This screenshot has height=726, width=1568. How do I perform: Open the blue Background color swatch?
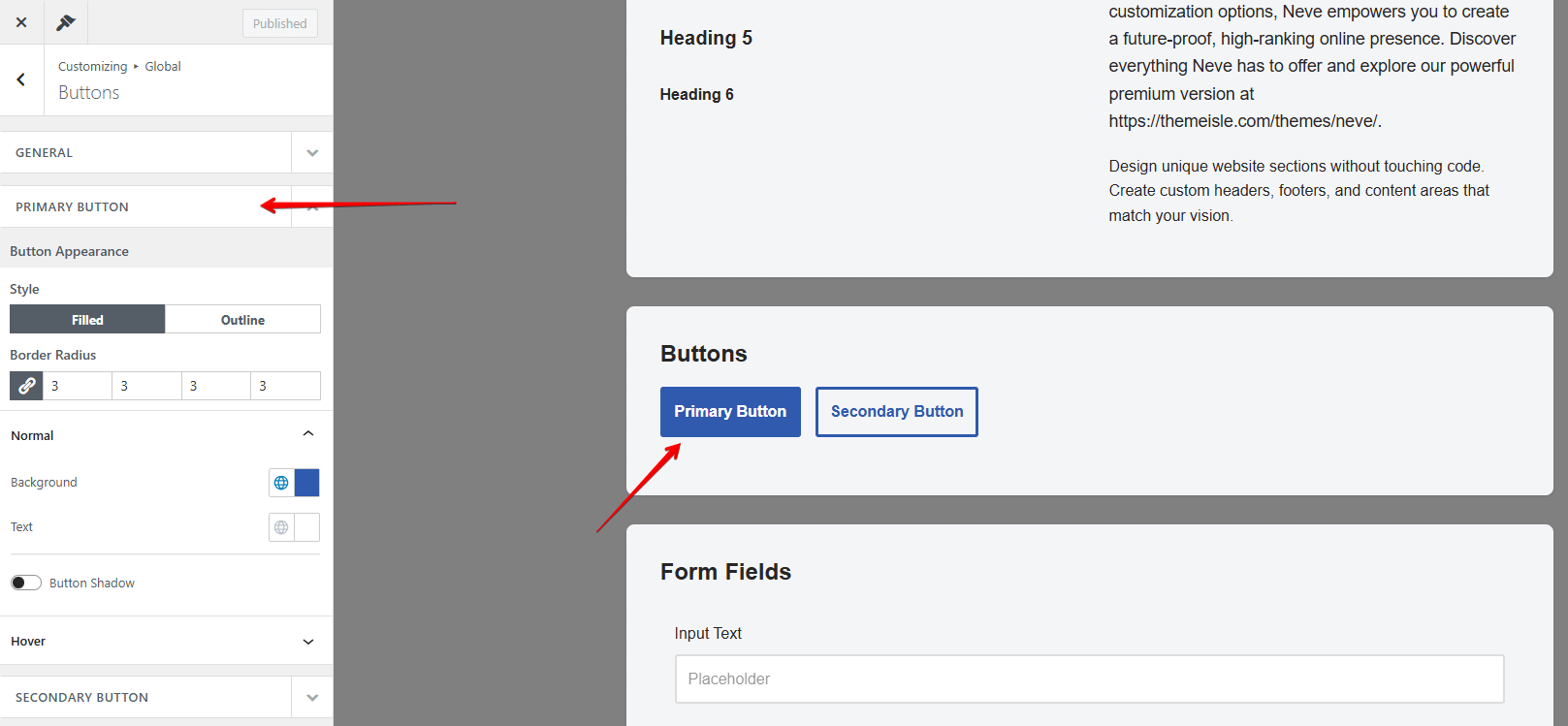[x=306, y=483]
